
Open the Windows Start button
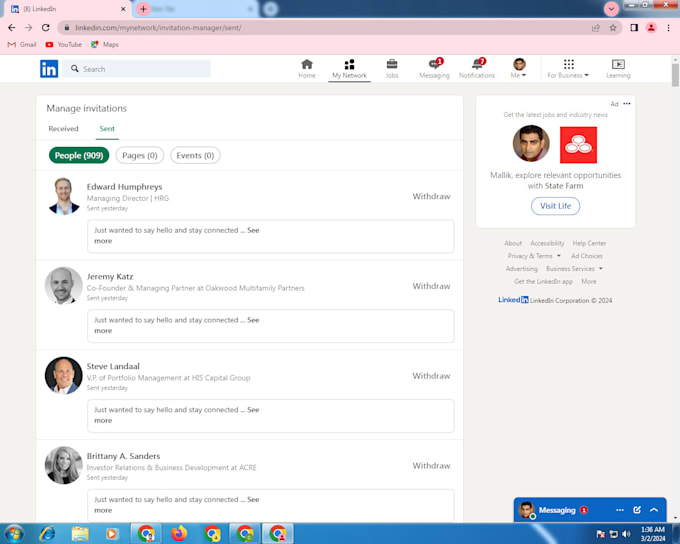click(x=14, y=534)
